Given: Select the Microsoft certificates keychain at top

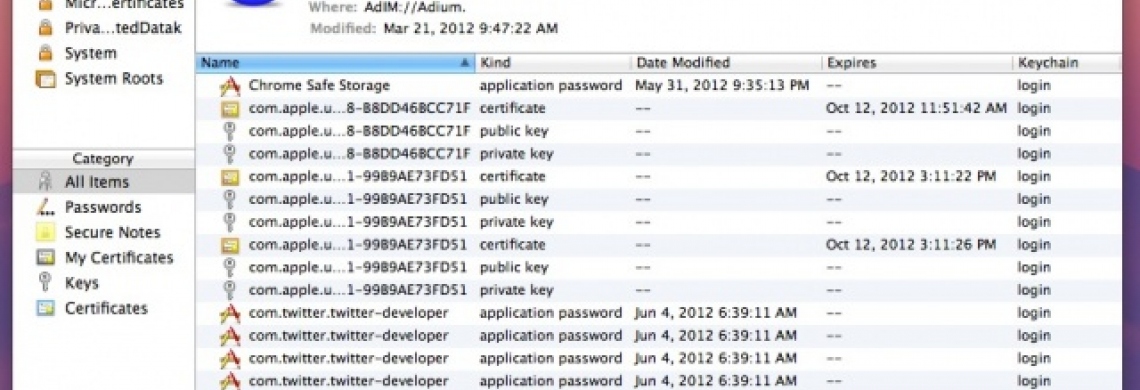Looking at the screenshot, I should click(124, 4).
